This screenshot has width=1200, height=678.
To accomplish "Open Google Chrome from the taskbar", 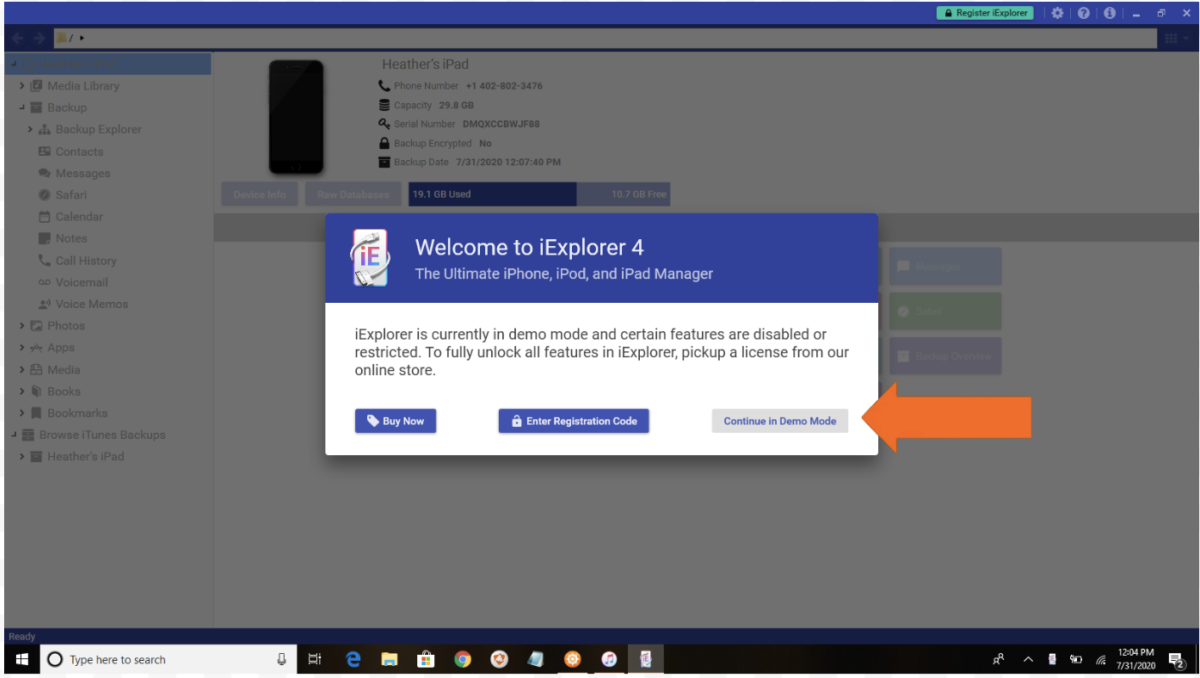I will [x=462, y=659].
